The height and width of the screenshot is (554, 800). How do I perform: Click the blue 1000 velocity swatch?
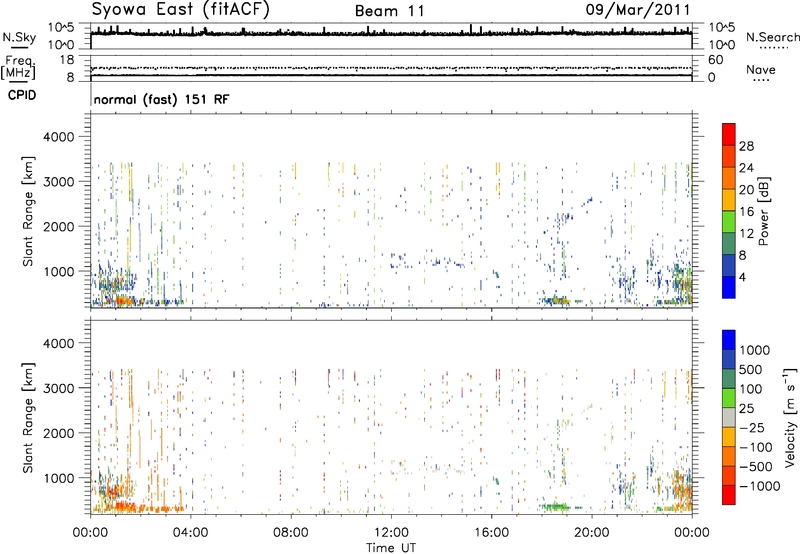coord(729,340)
